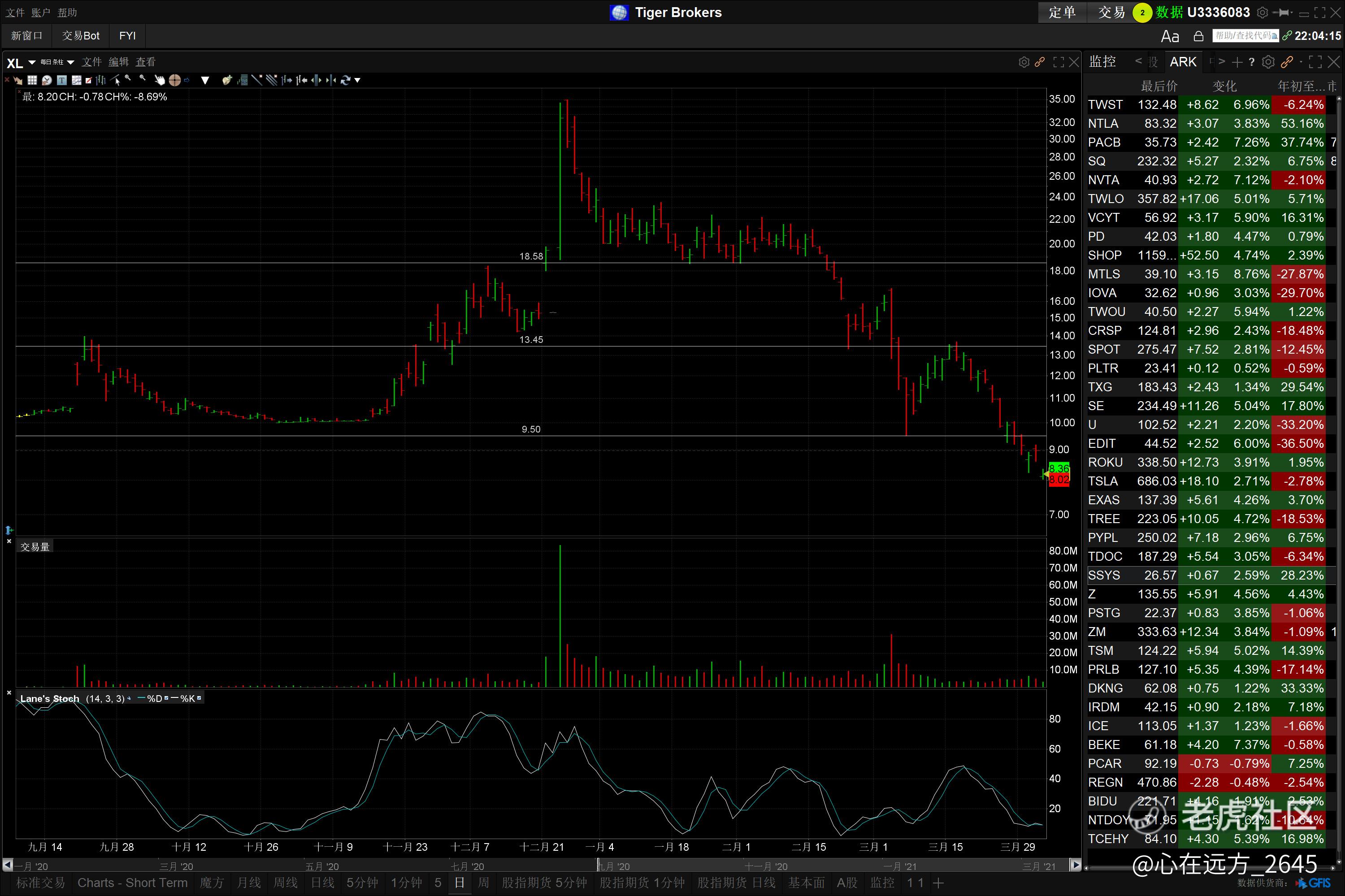1345x896 pixels.
Task: Click the padlock lock-layout icon
Action: click(x=1199, y=36)
